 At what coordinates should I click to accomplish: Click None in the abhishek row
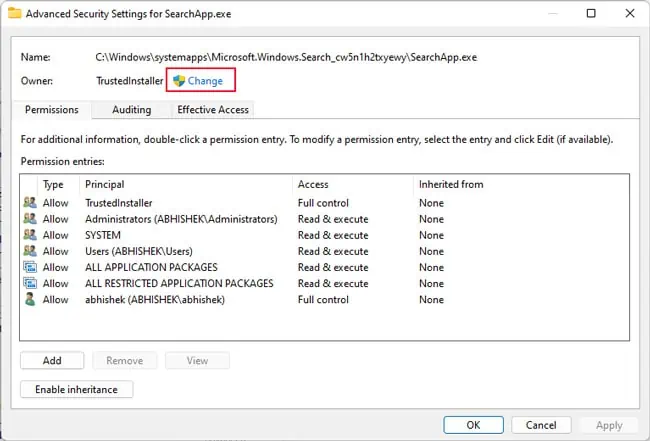pyautogui.click(x=431, y=300)
